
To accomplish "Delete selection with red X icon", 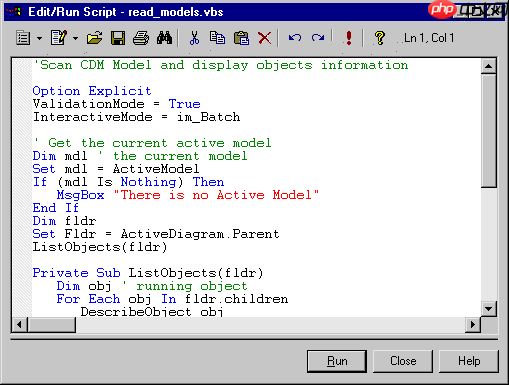I will [x=265, y=38].
